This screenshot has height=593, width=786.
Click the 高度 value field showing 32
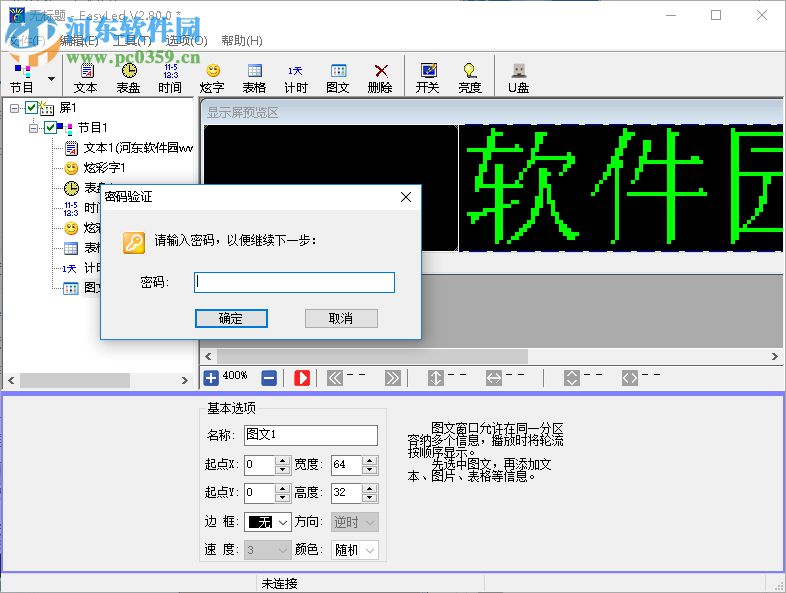[x=346, y=493]
